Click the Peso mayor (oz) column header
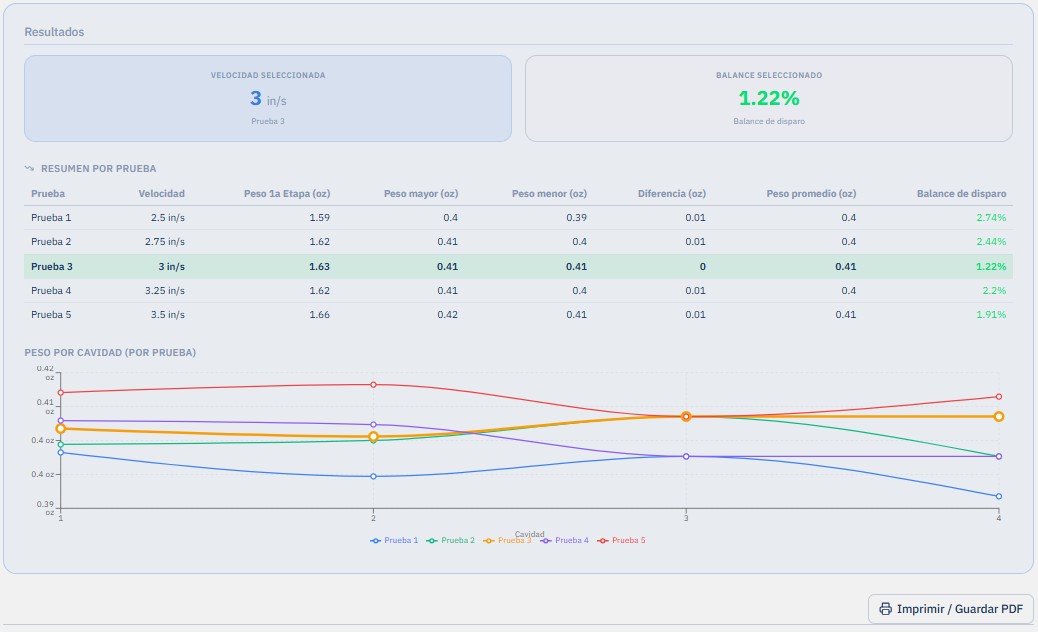 click(421, 194)
